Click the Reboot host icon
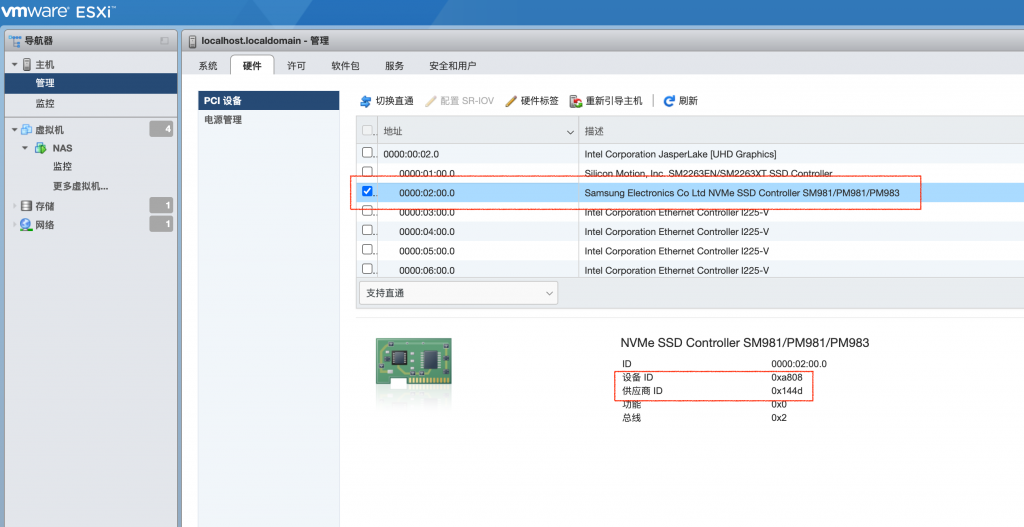The image size is (1024, 527). point(576,101)
